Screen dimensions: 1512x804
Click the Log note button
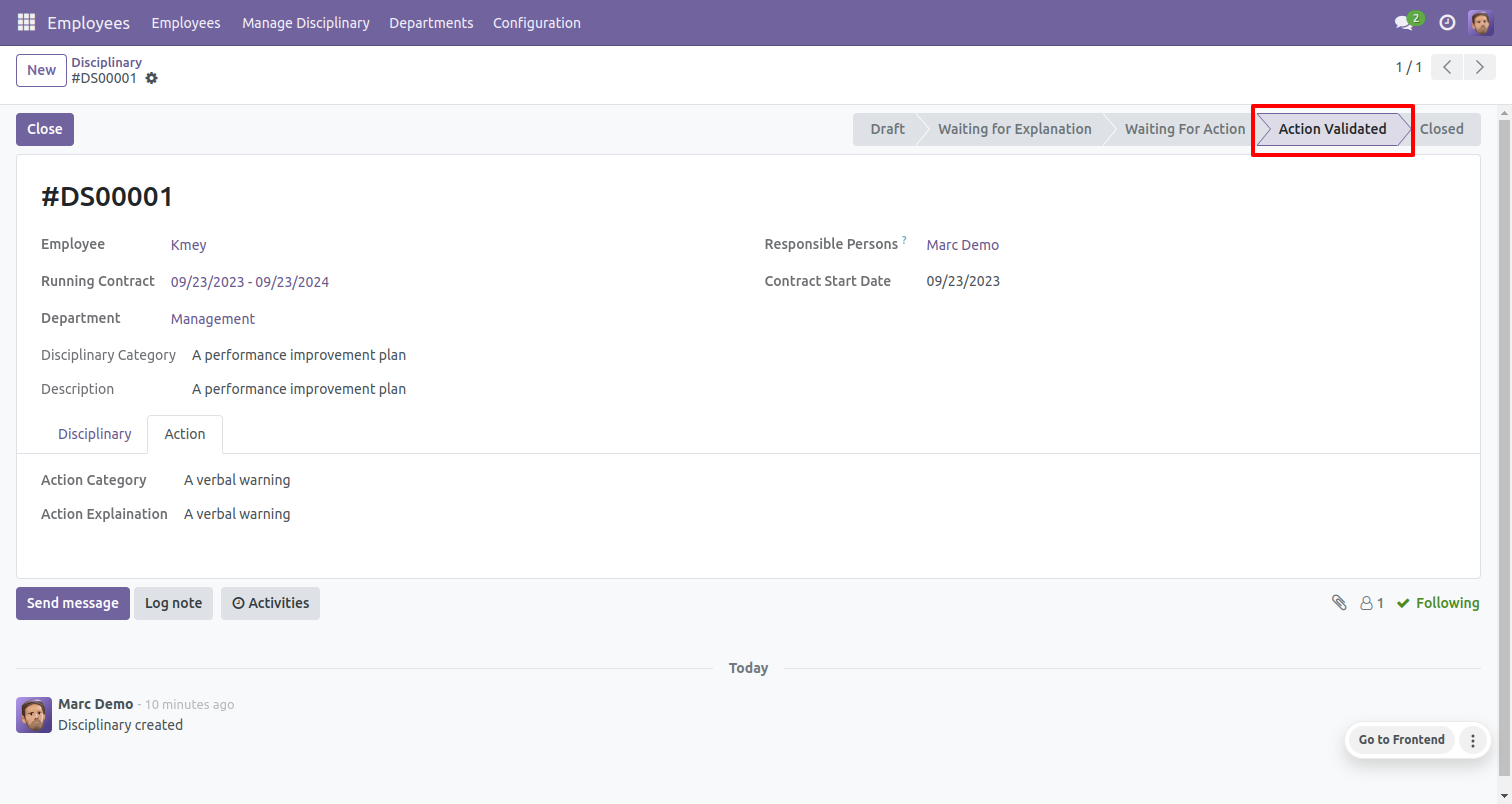click(x=173, y=603)
